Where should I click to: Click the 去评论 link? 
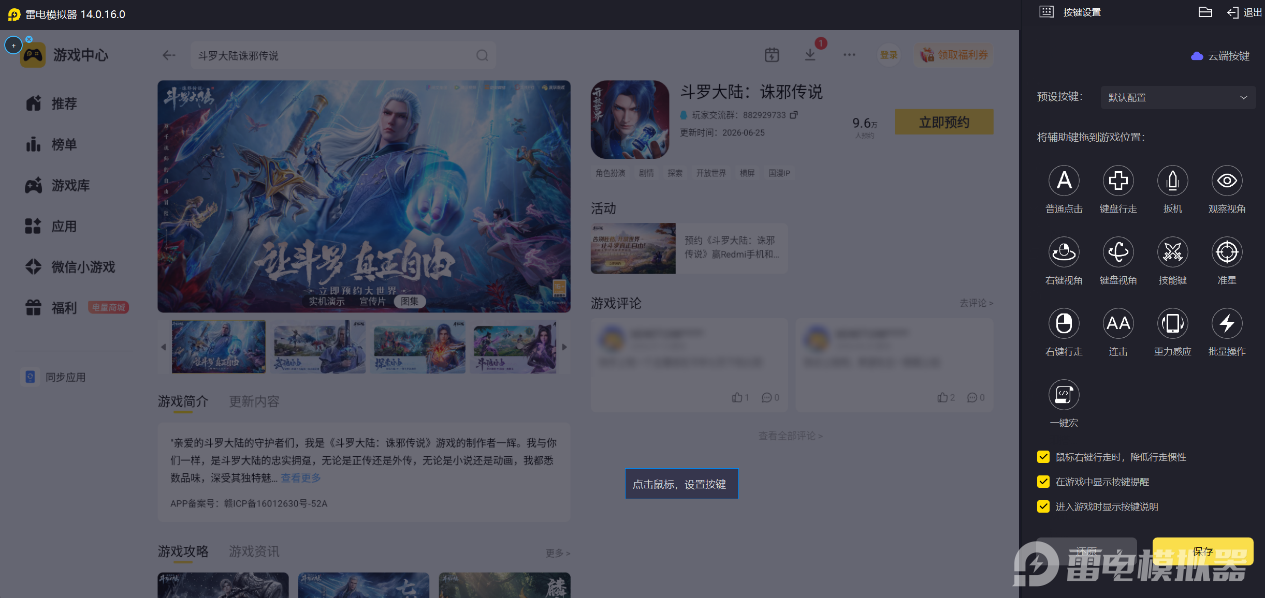977,303
